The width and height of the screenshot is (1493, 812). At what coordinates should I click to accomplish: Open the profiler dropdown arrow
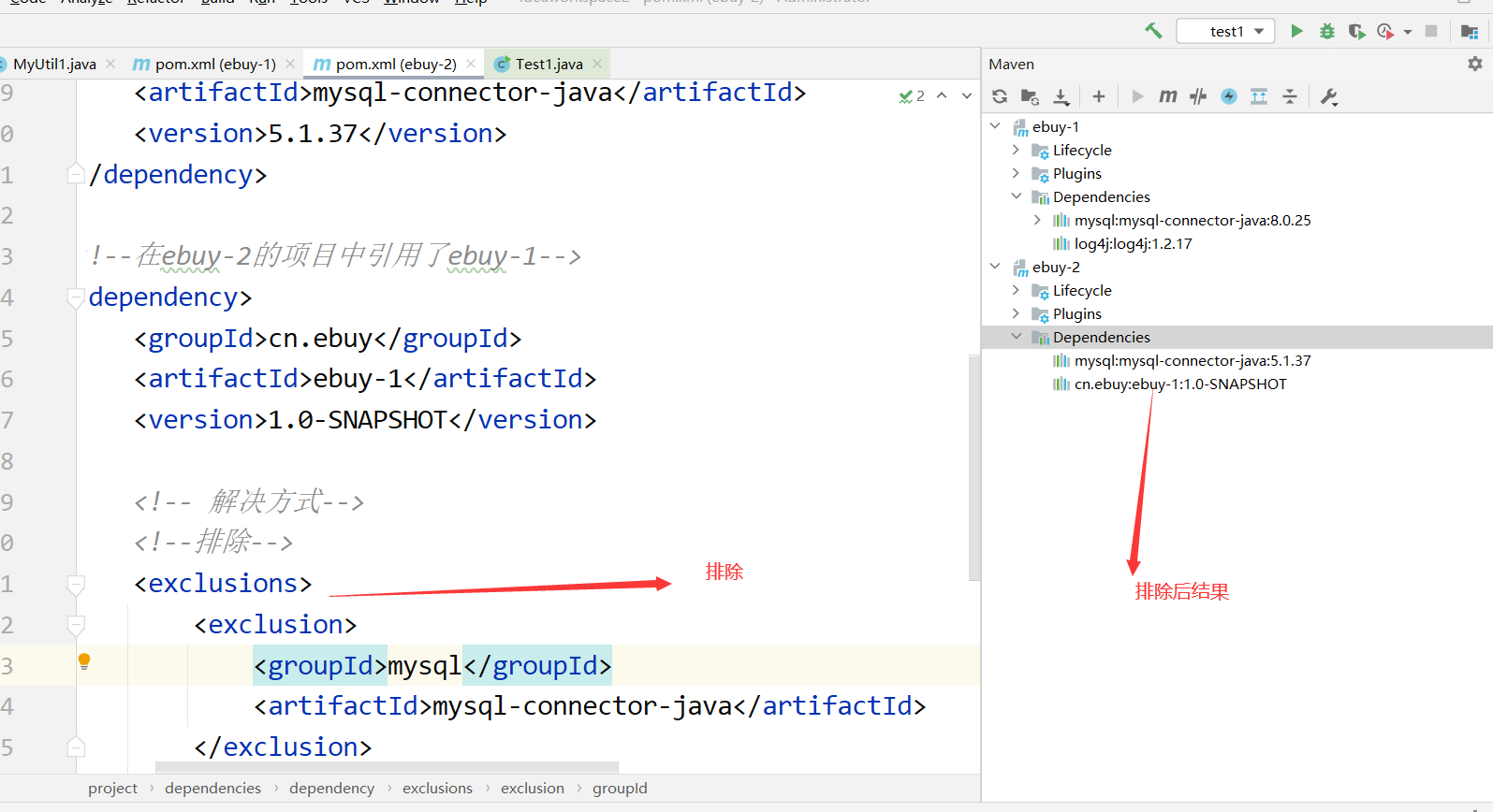pyautogui.click(x=1408, y=32)
